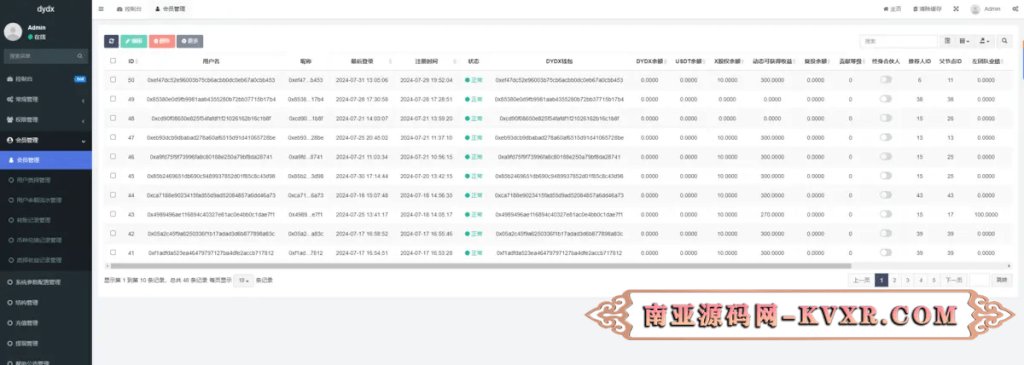Go to page 2 in pagination
Image resolution: width=1024 pixels, height=365 pixels.
895,280
